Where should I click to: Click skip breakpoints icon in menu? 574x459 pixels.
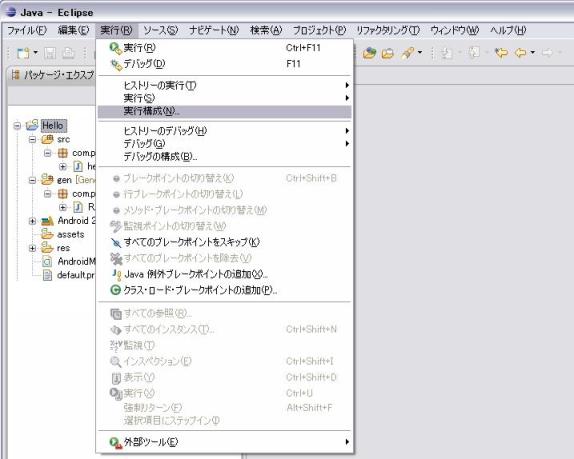(116, 242)
